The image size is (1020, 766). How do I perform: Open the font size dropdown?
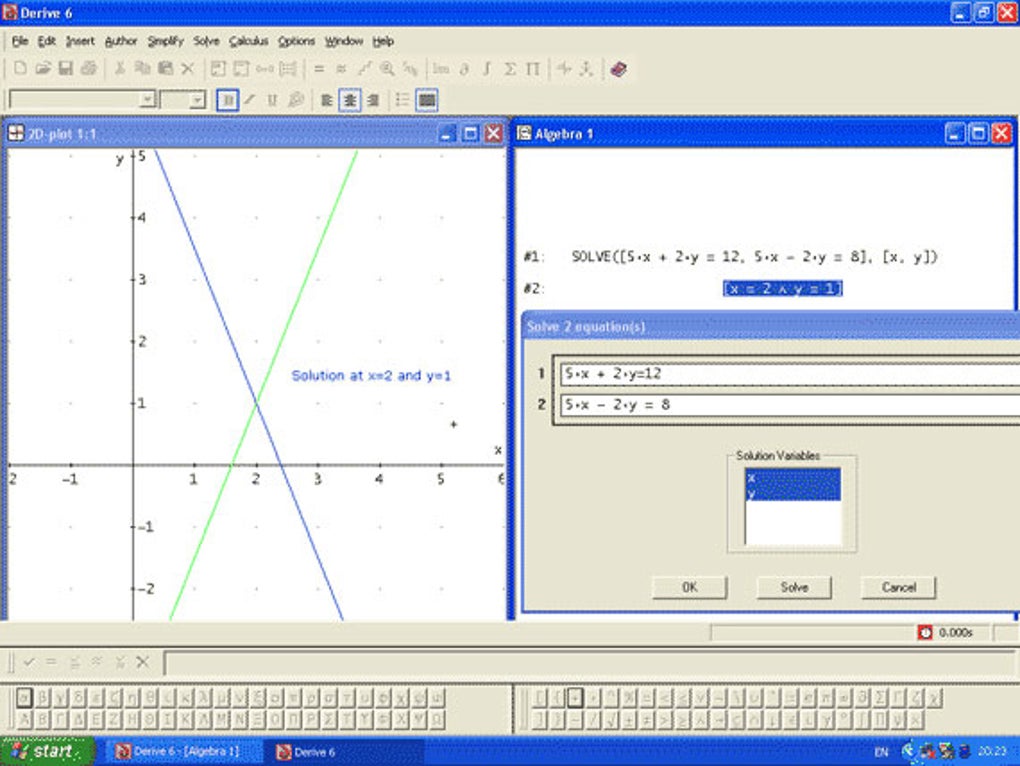coord(197,99)
